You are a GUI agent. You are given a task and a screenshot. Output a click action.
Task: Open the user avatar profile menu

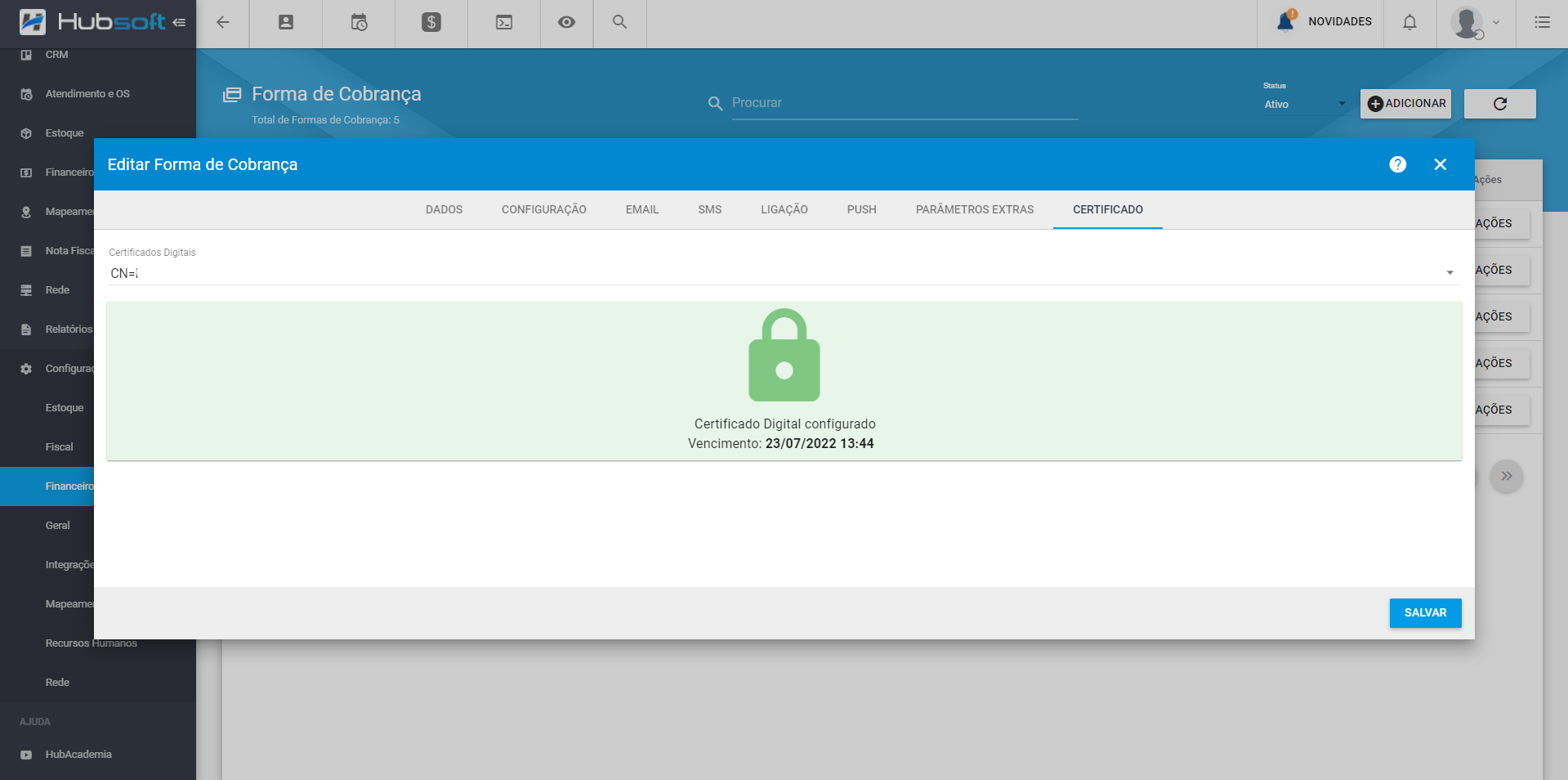1476,23
